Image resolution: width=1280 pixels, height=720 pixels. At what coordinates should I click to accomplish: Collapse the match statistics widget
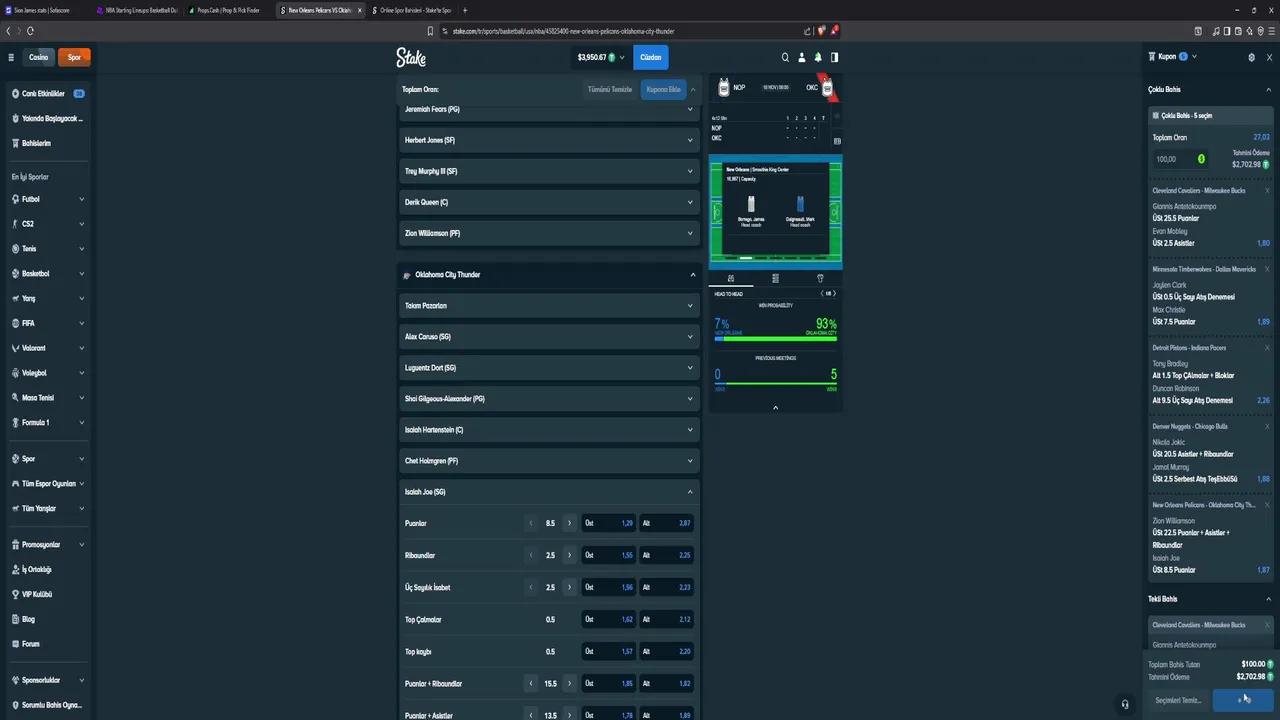coord(775,407)
